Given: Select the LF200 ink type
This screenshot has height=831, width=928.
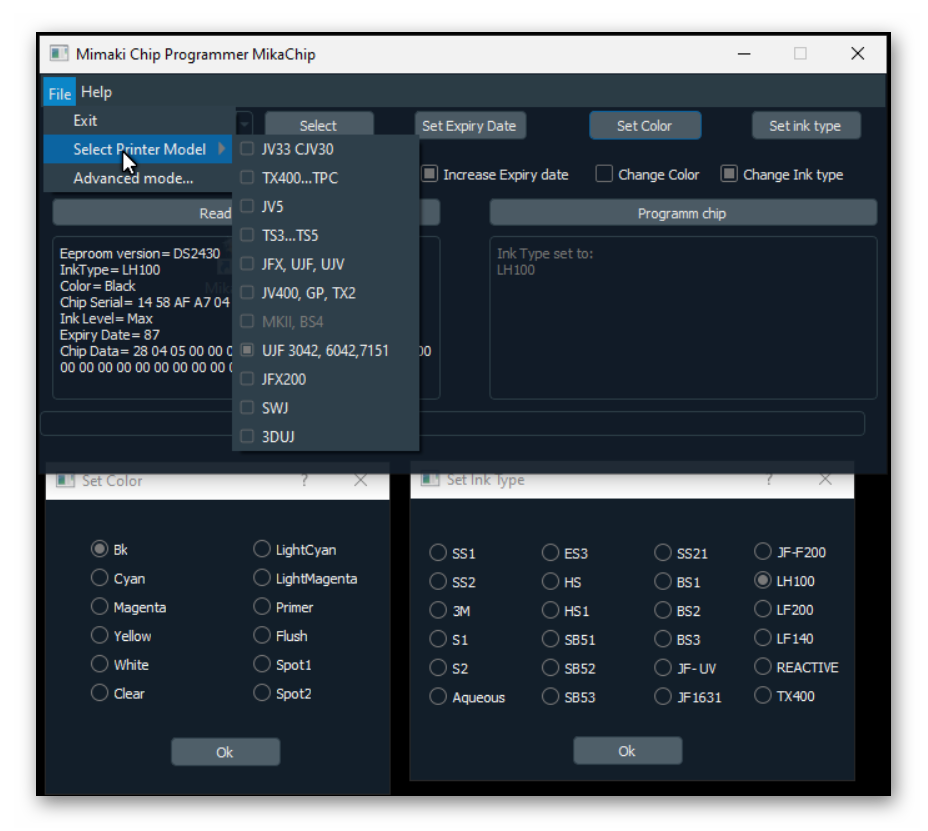Looking at the screenshot, I should point(763,608).
